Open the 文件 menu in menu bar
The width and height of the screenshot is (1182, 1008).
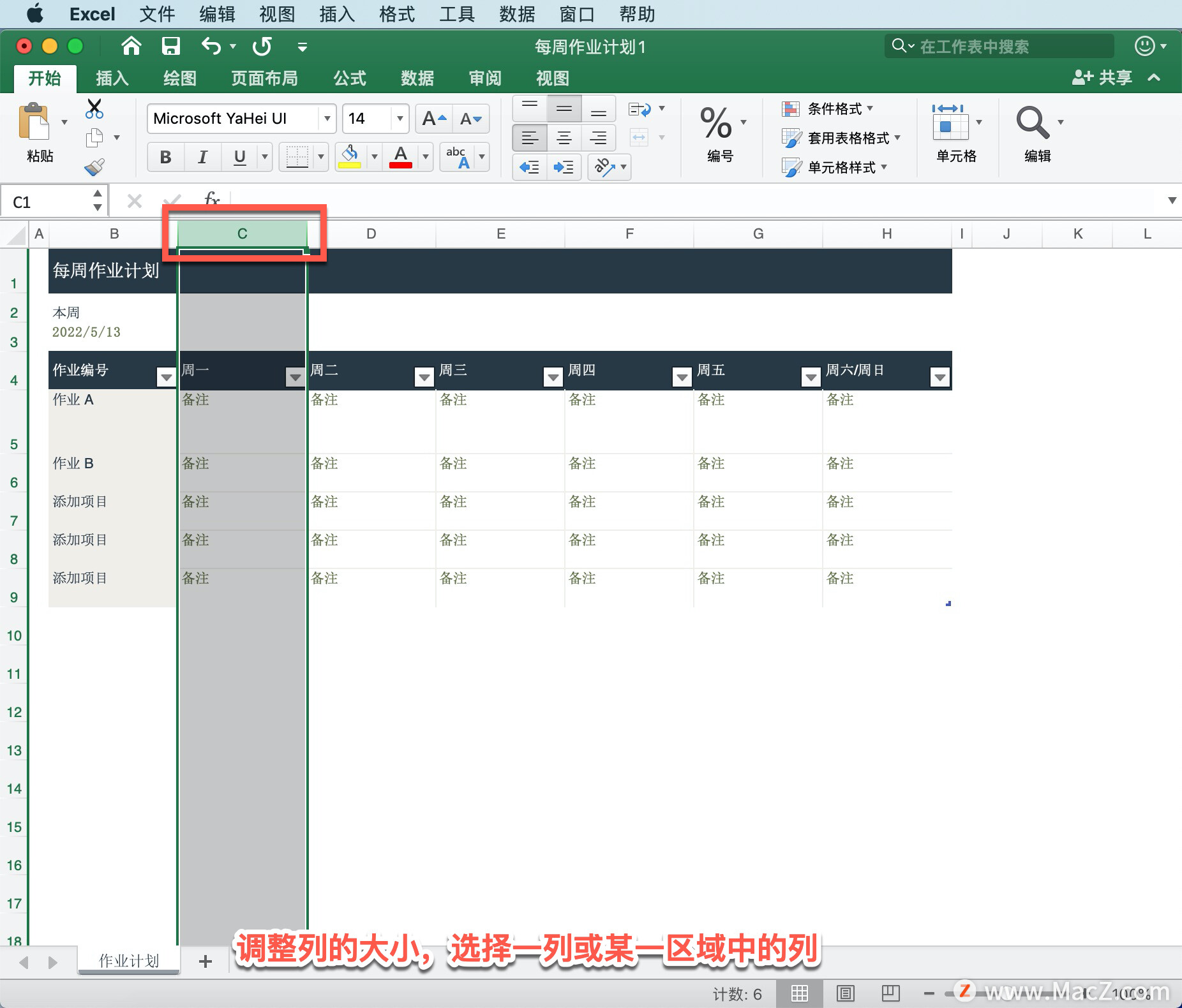point(157,14)
